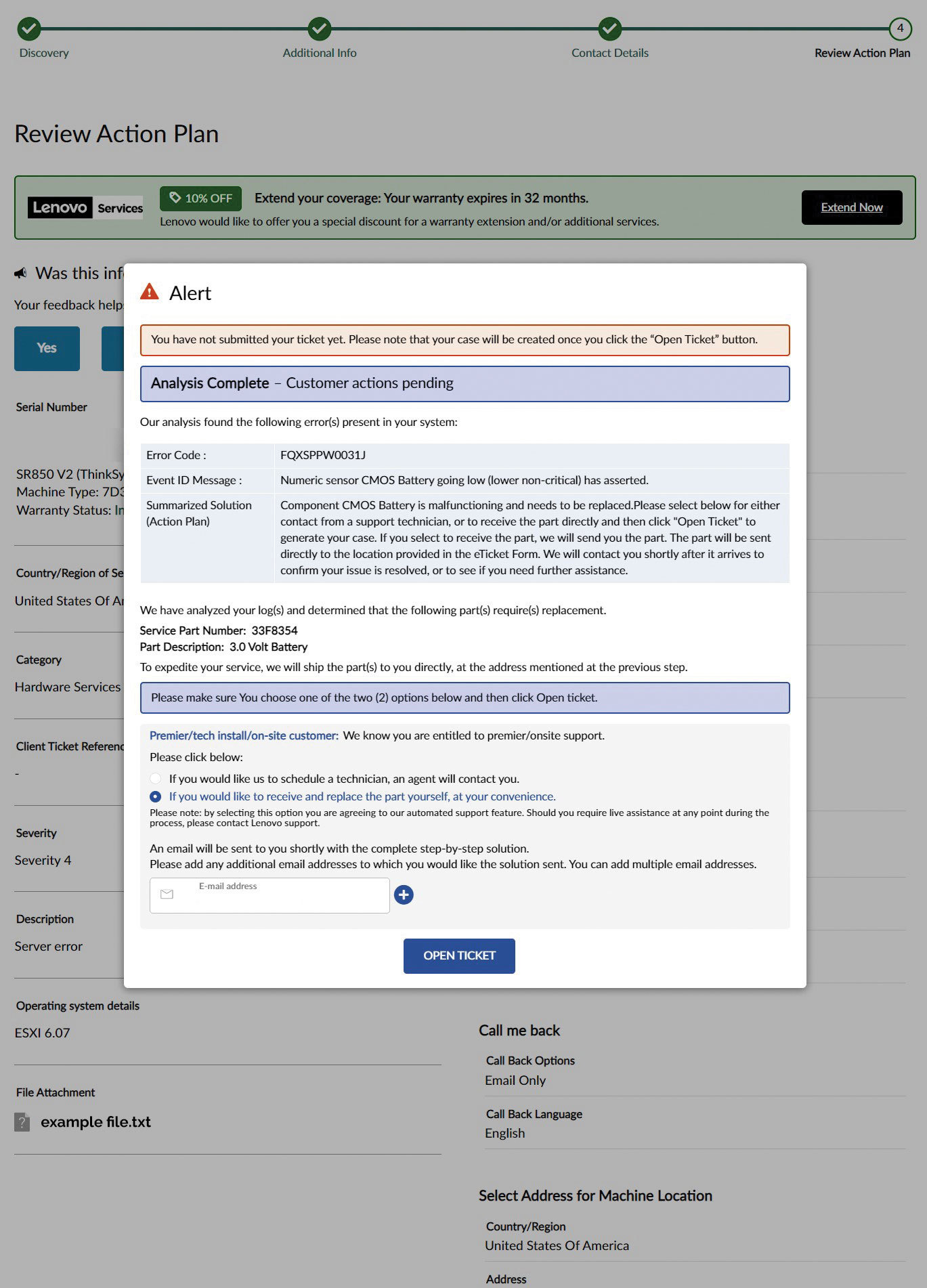This screenshot has width=927, height=1288.
Task: Click the Discovery step checkmark icon
Action: (x=29, y=28)
